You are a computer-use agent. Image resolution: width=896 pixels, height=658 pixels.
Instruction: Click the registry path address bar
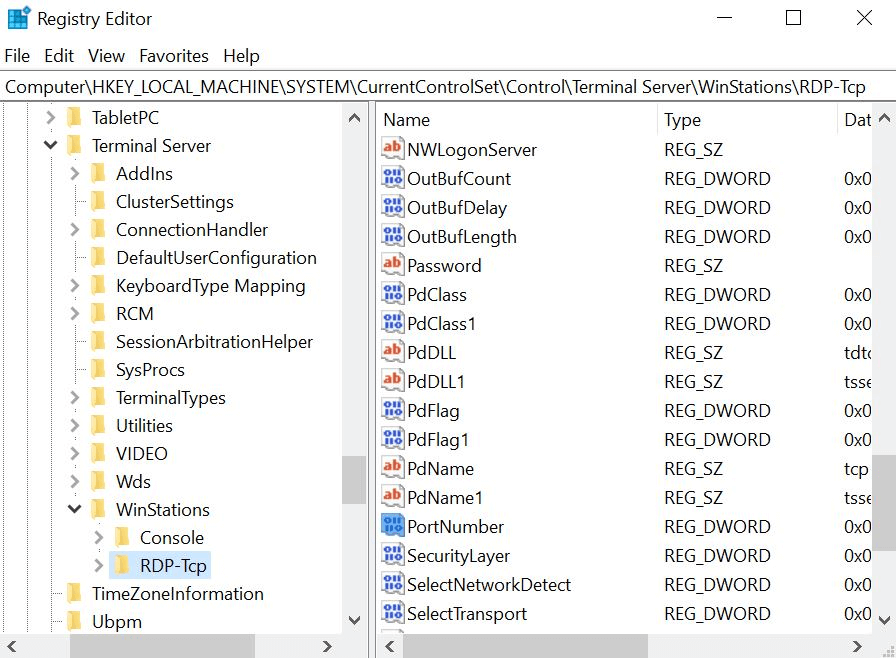point(440,87)
